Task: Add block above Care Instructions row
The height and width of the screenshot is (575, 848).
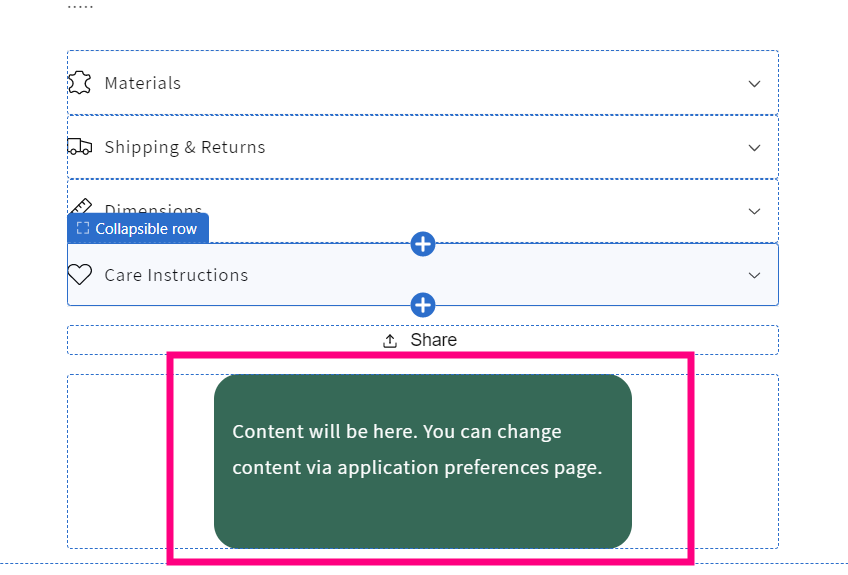Action: (x=423, y=244)
